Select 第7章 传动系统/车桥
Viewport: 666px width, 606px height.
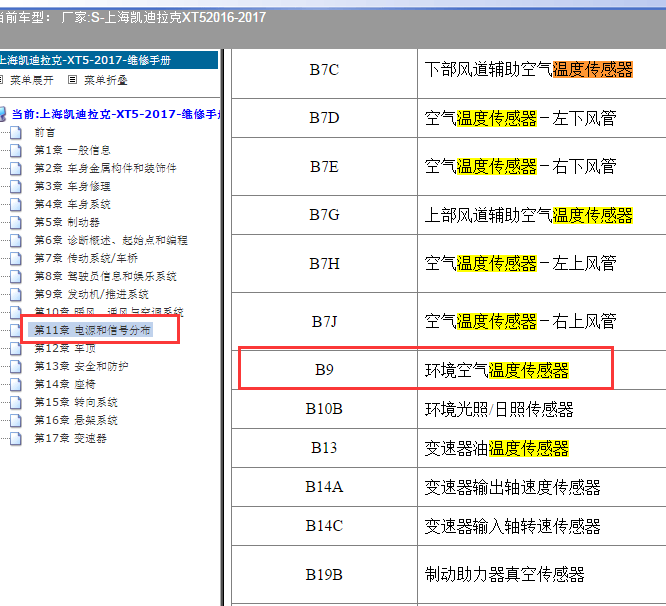(x=86, y=258)
